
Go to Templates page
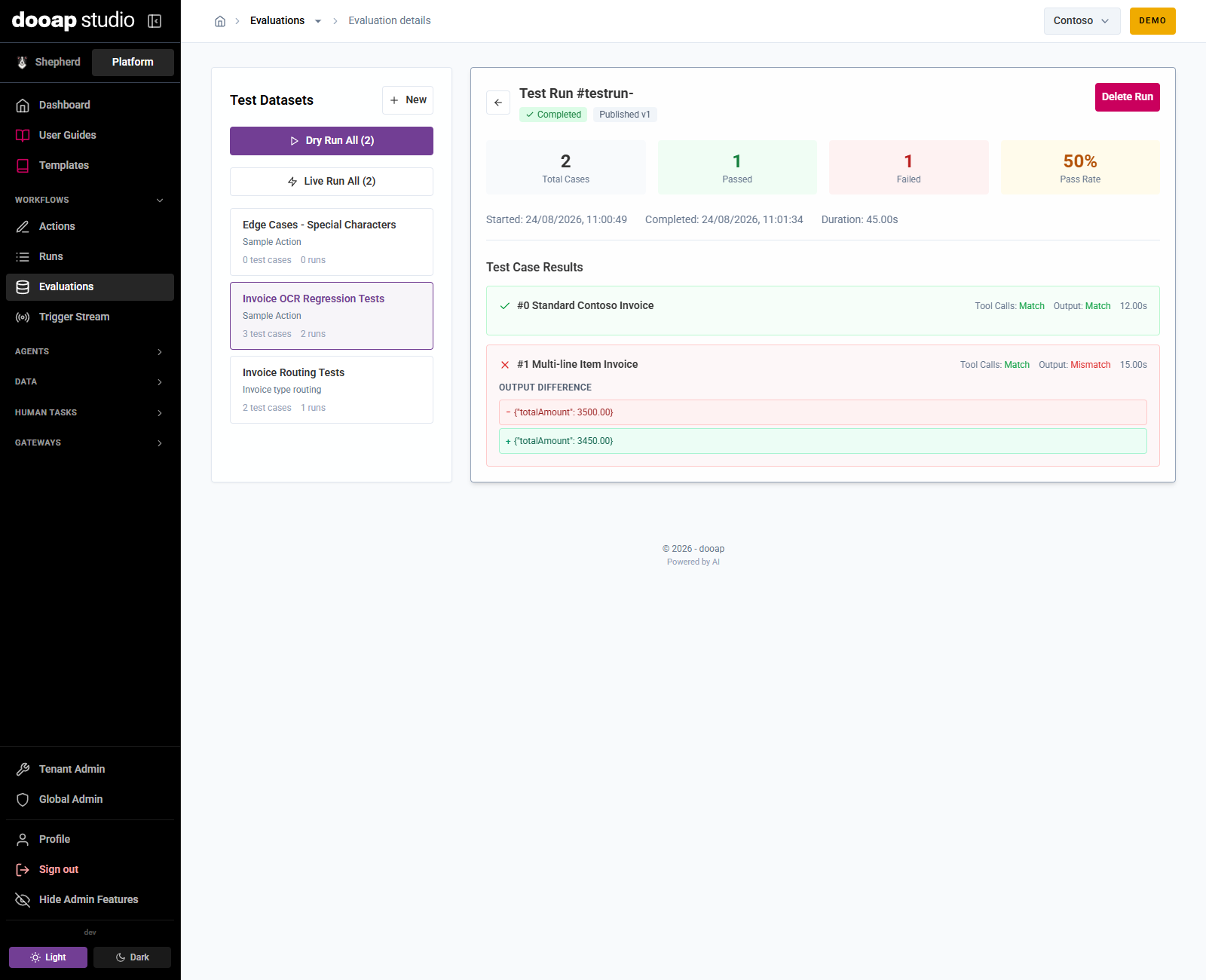point(90,165)
